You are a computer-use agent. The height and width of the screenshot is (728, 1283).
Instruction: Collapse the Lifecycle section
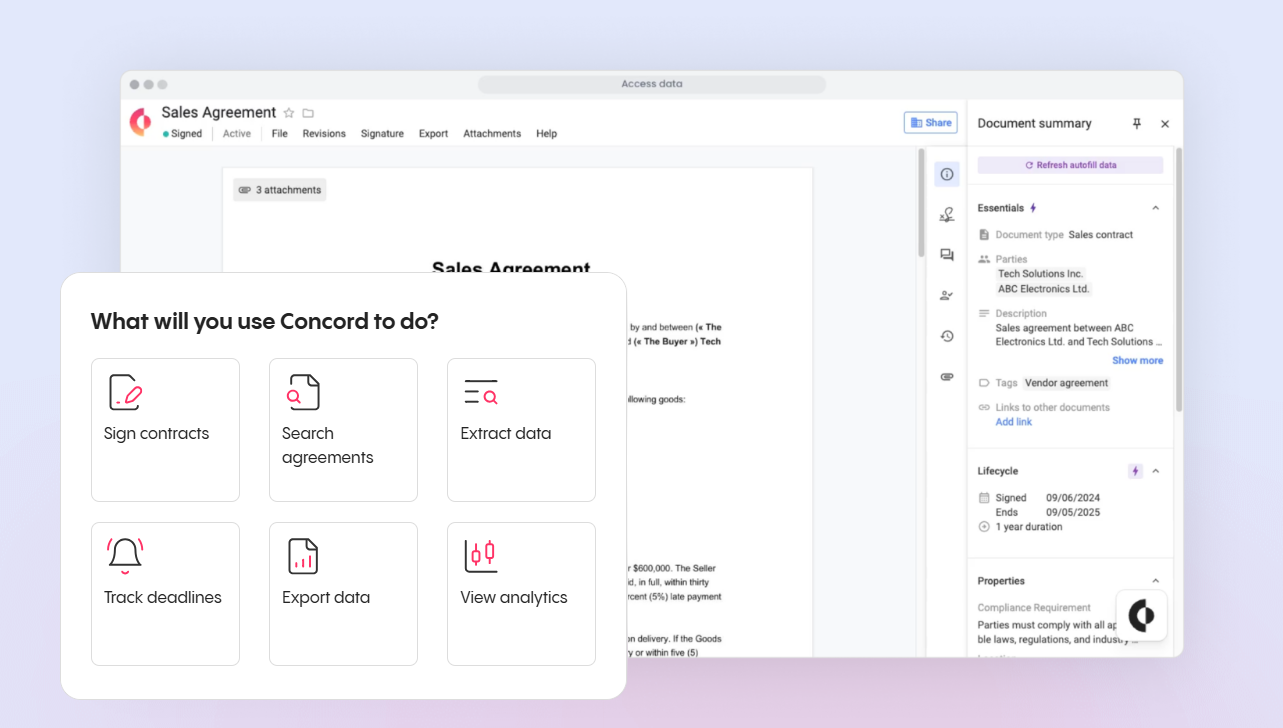(x=1156, y=470)
